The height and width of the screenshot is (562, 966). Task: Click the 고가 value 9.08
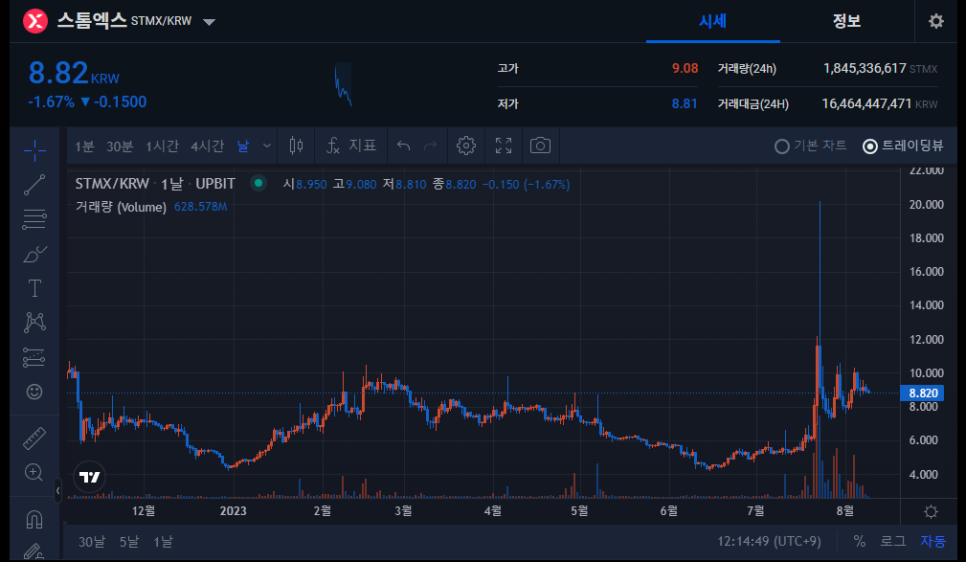click(685, 68)
